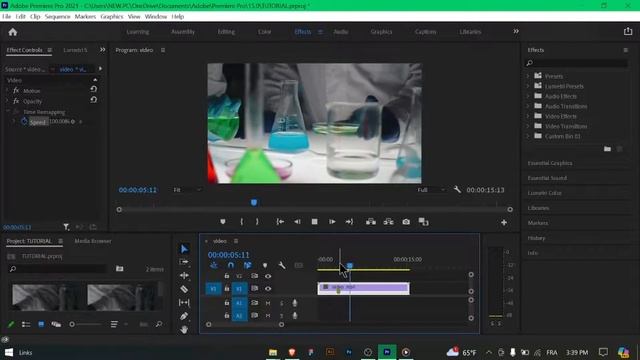
Task: Open Timeline display settings wrench
Action: (x=282, y=265)
